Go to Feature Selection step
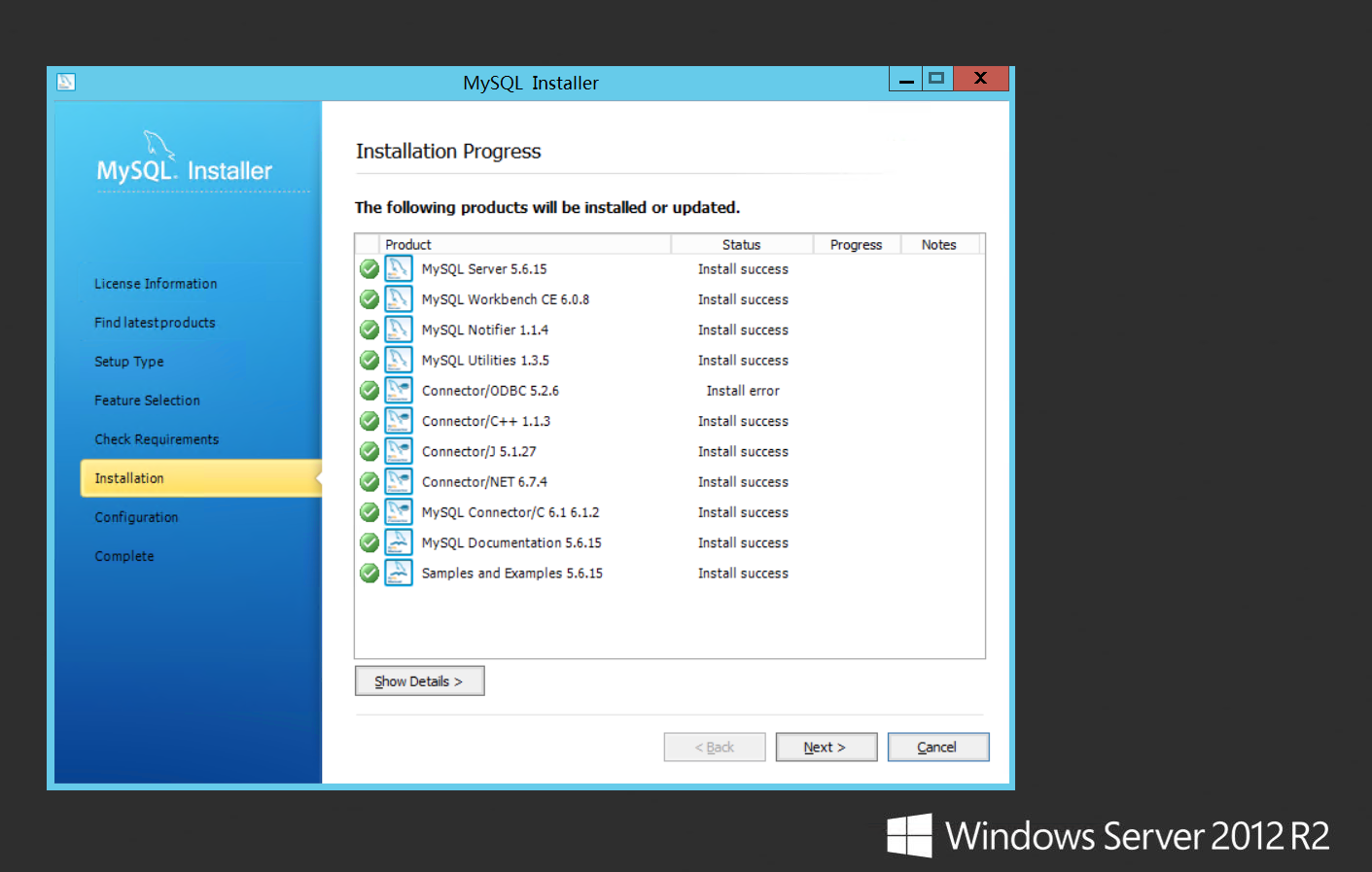Screen dimensions: 1372x872 (147, 401)
